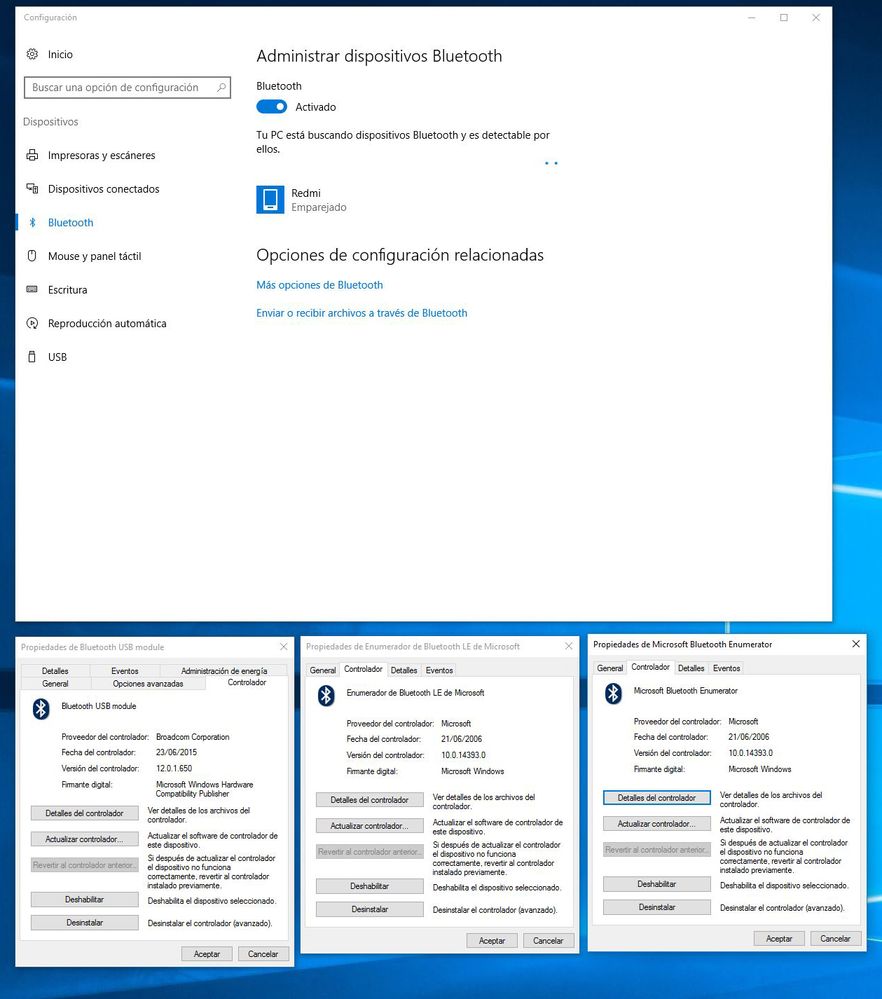Viewport: 882px width, 999px height.
Task: Minimize the Configuración window
Action: [x=752, y=18]
